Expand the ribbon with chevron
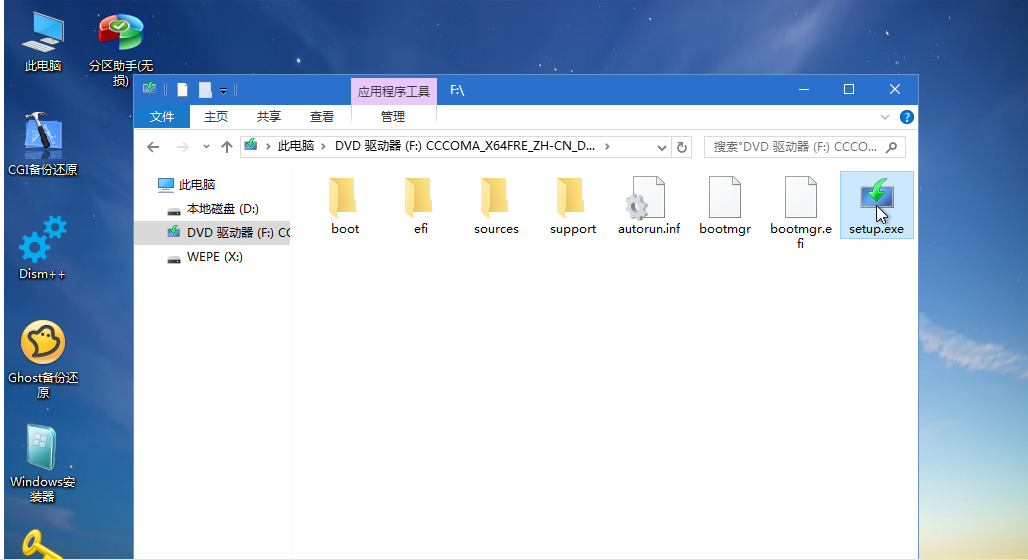Screen dimensions: 1028x560 pos(885,117)
